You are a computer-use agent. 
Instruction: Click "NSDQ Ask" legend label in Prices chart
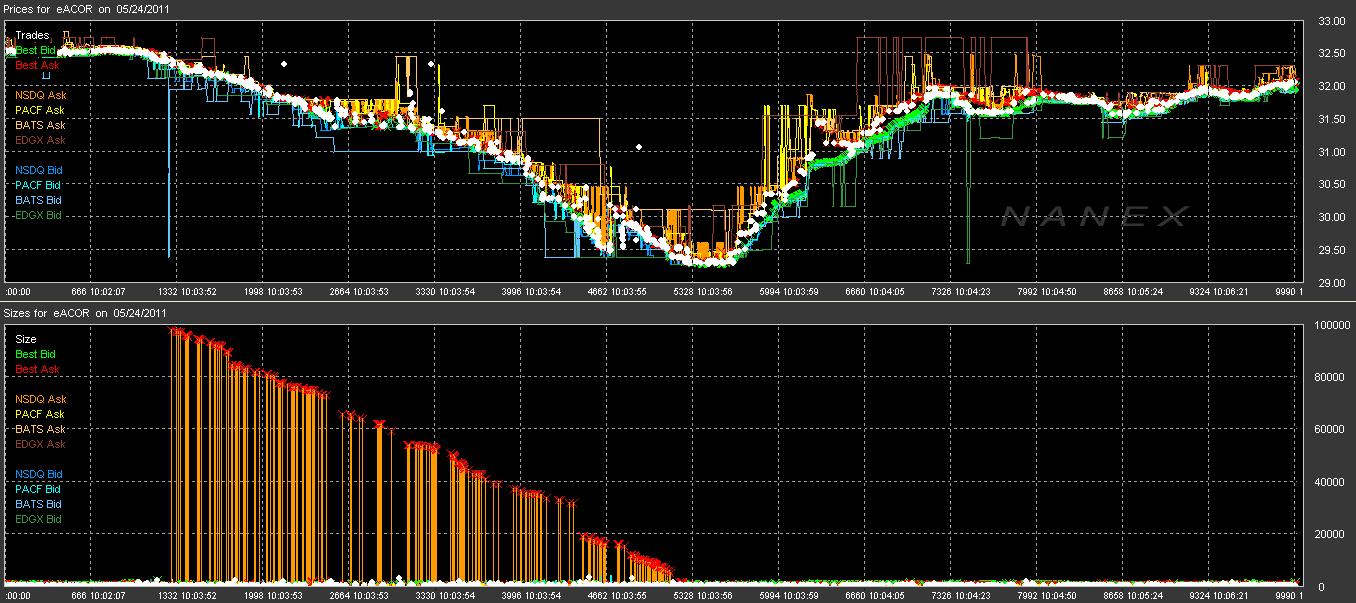point(40,95)
